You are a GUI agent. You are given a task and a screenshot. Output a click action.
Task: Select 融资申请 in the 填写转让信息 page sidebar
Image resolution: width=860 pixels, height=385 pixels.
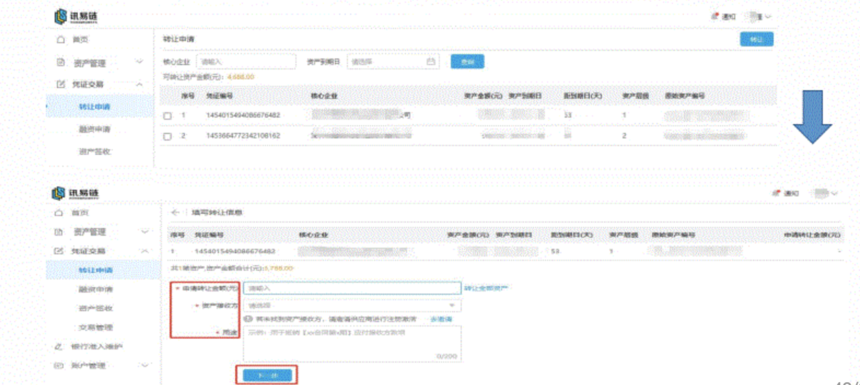pyautogui.click(x=96, y=289)
